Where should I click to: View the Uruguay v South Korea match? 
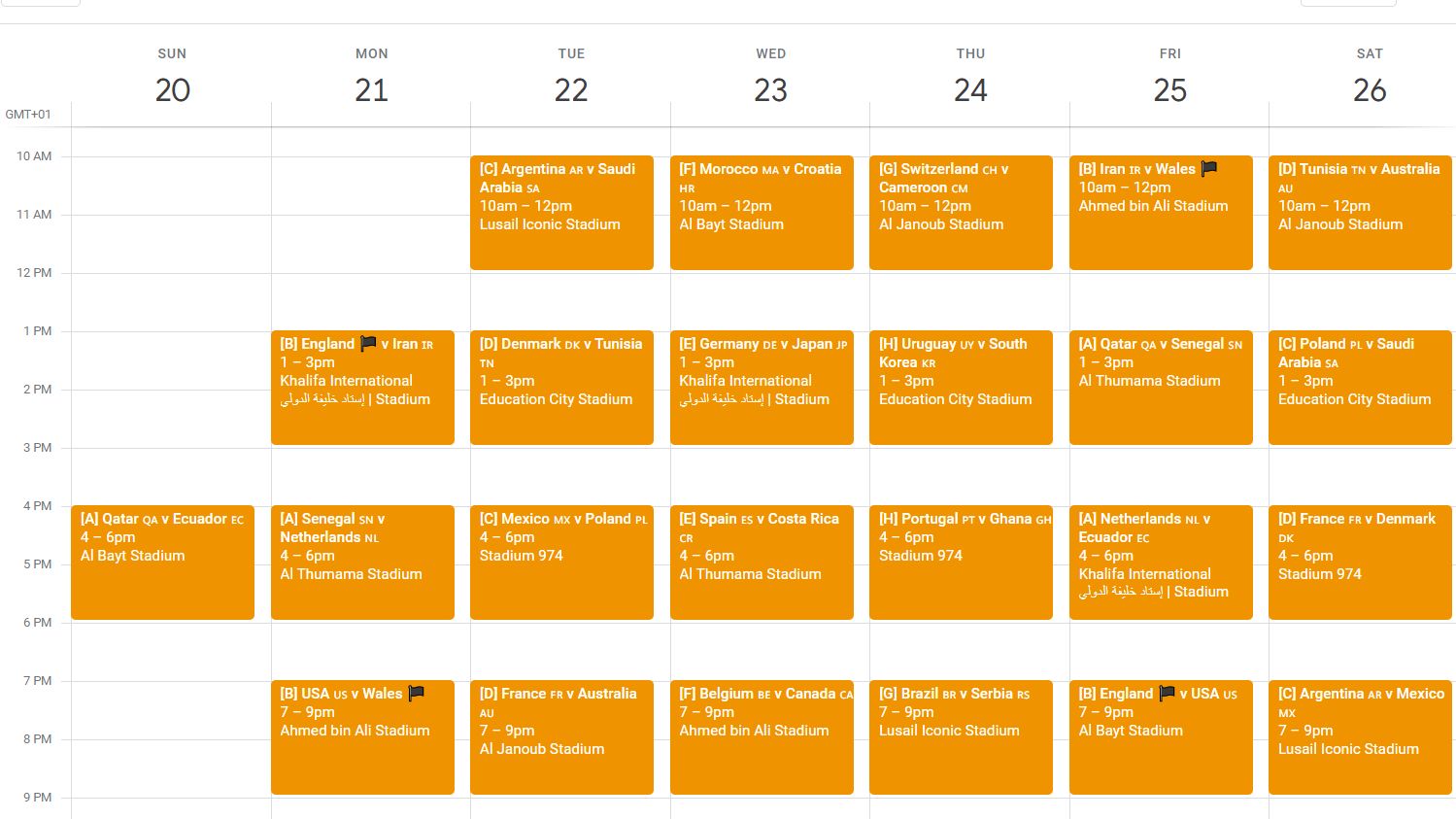[x=961, y=387]
